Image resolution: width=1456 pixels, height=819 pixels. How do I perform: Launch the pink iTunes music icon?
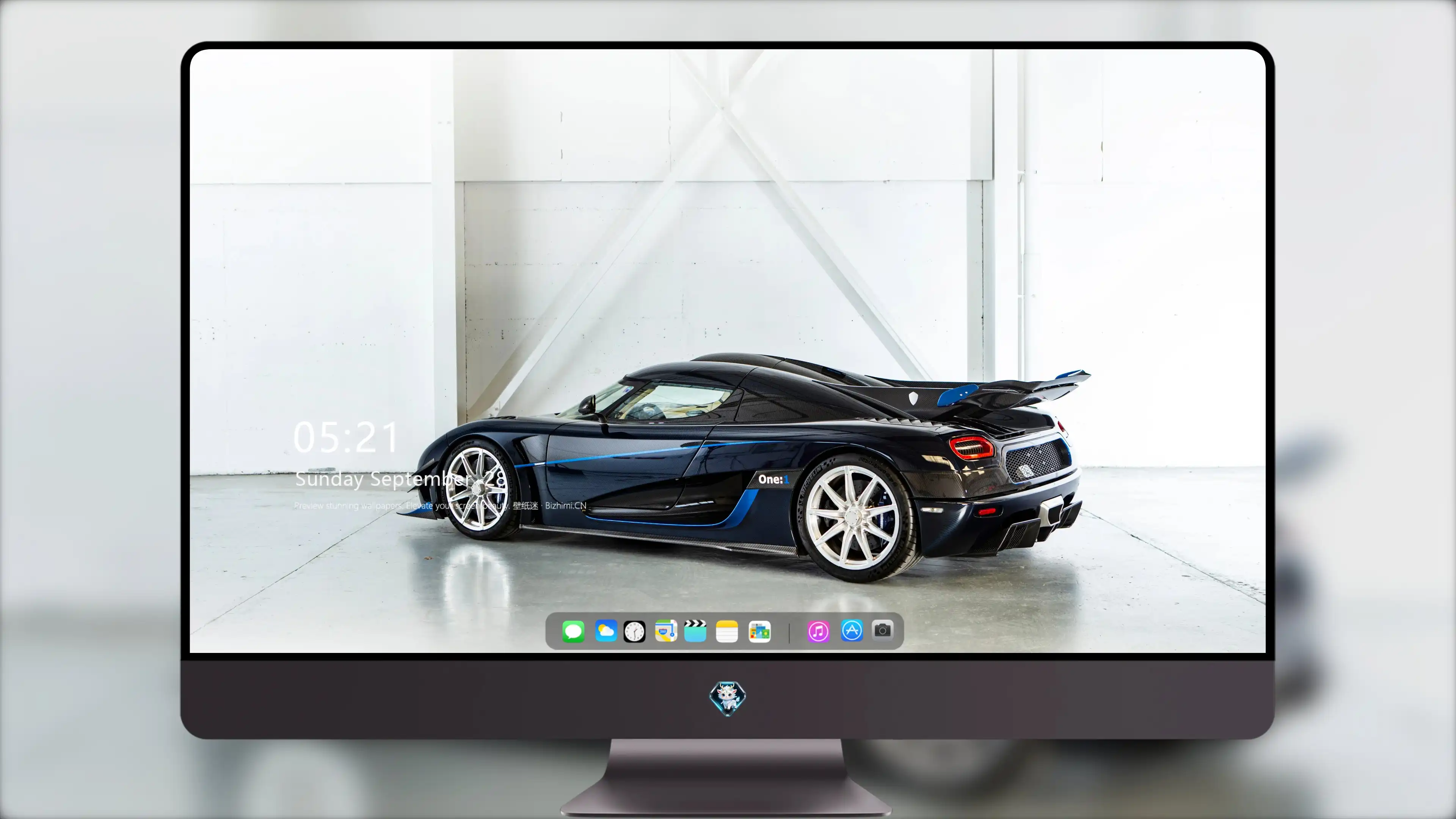coord(819,631)
